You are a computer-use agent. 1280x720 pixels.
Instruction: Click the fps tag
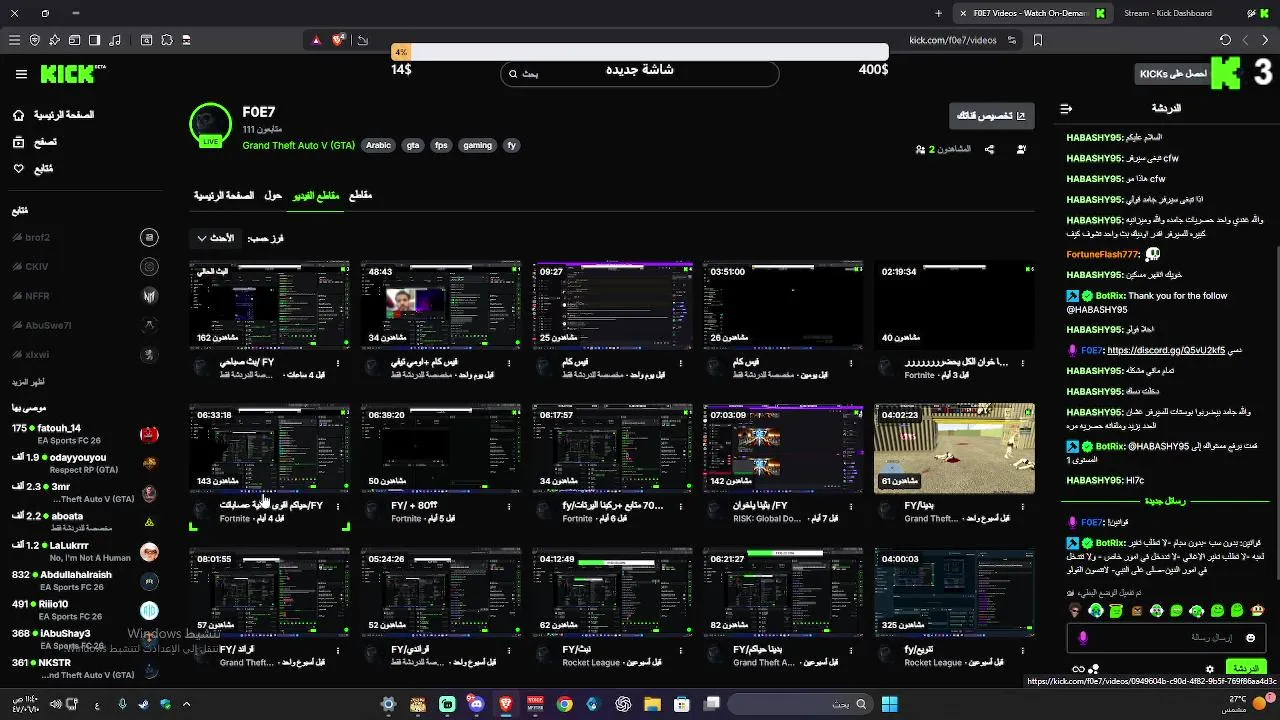[441, 145]
